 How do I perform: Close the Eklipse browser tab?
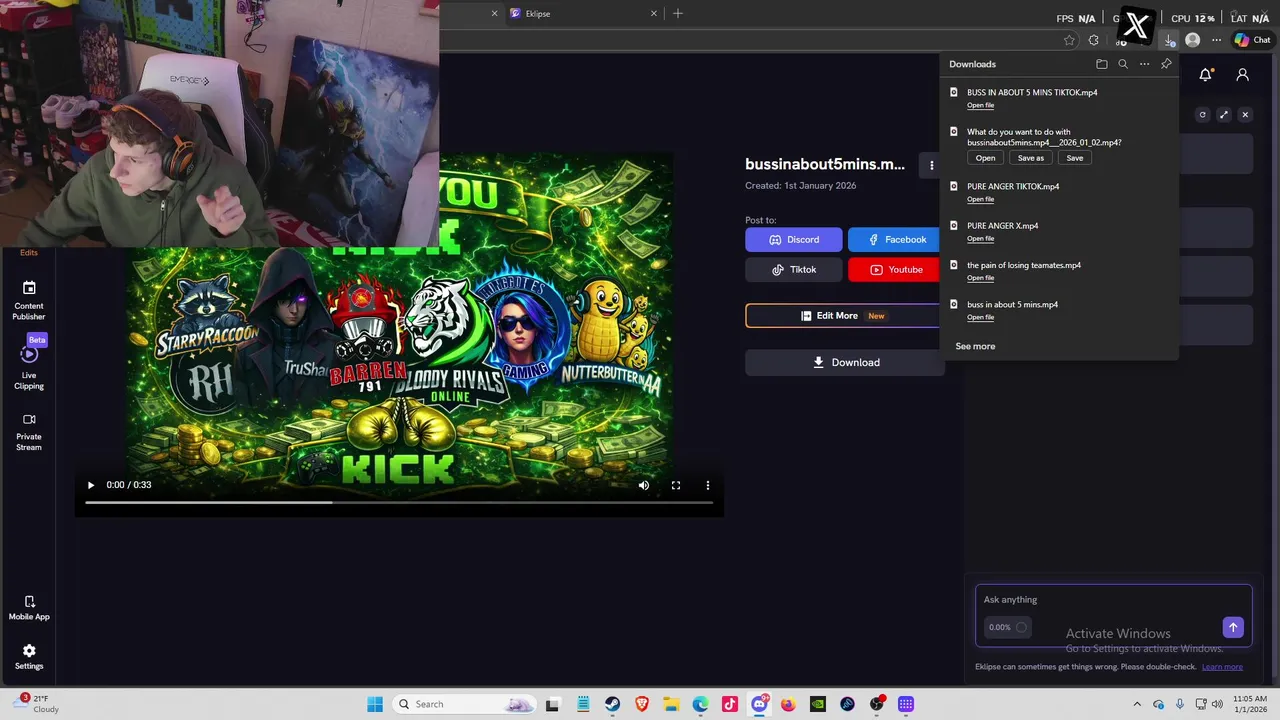pyautogui.click(x=654, y=13)
